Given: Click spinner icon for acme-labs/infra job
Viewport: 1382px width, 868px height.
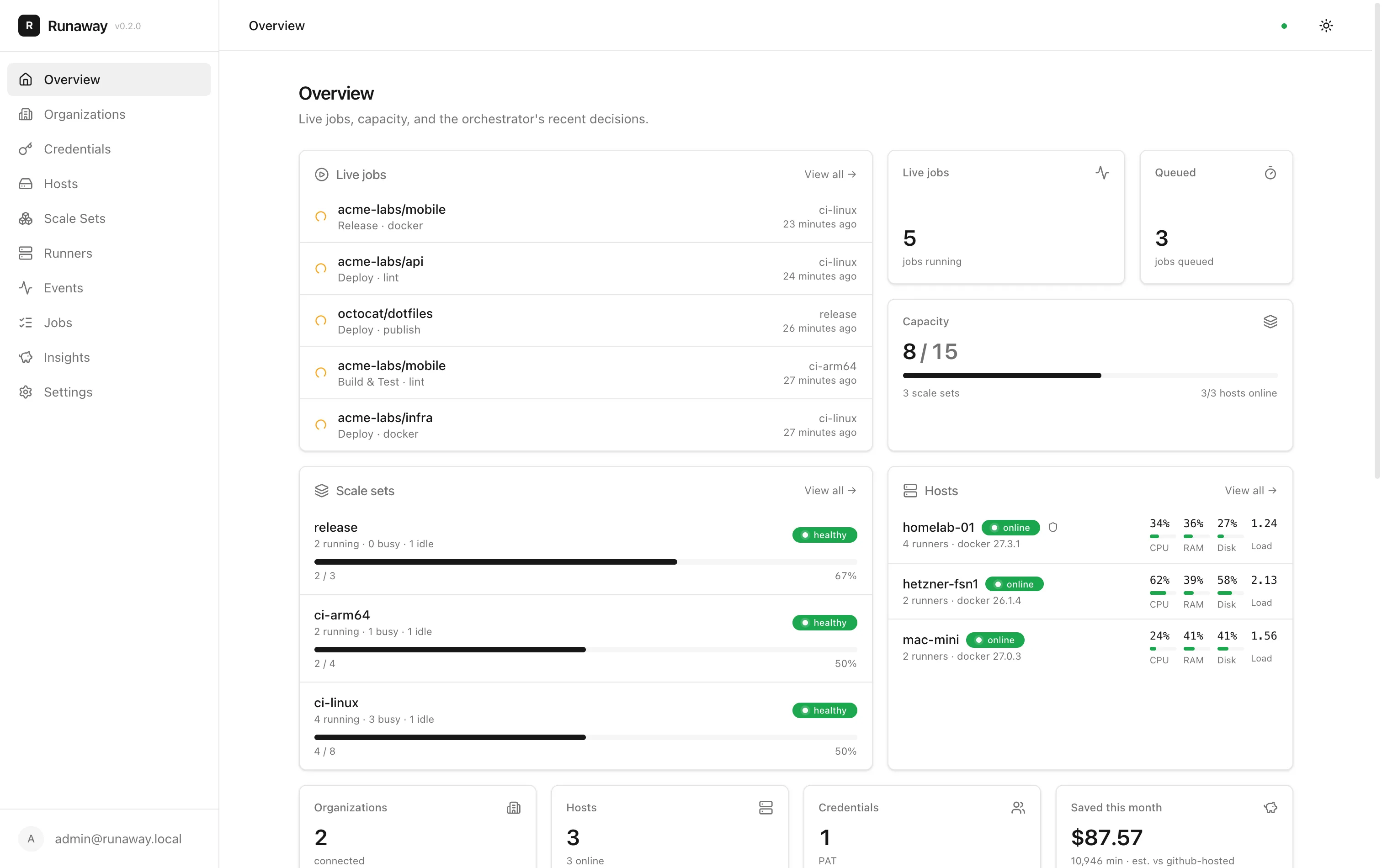Looking at the screenshot, I should click(x=321, y=425).
